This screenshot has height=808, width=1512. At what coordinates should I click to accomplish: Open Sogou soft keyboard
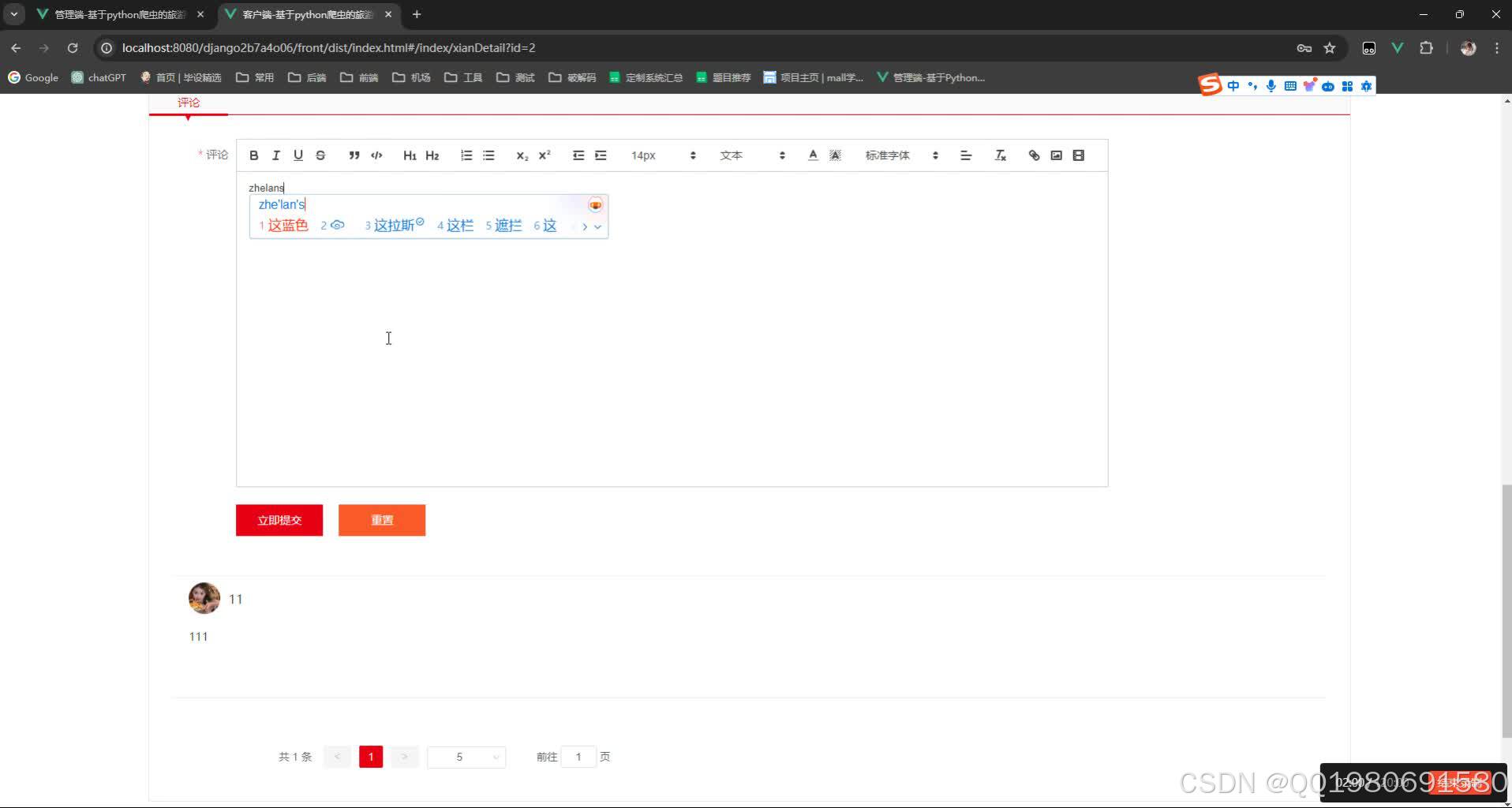1290,86
